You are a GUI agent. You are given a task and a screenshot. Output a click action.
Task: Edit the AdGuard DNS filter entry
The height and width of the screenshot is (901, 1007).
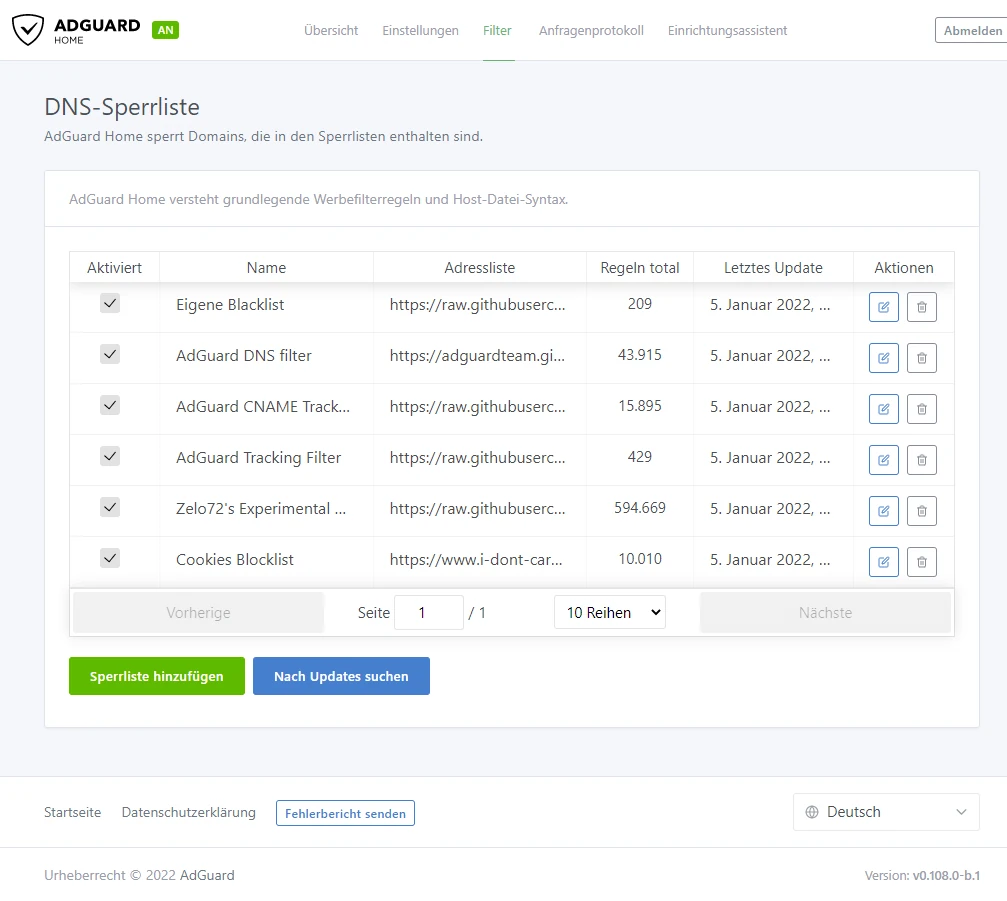[x=884, y=358]
